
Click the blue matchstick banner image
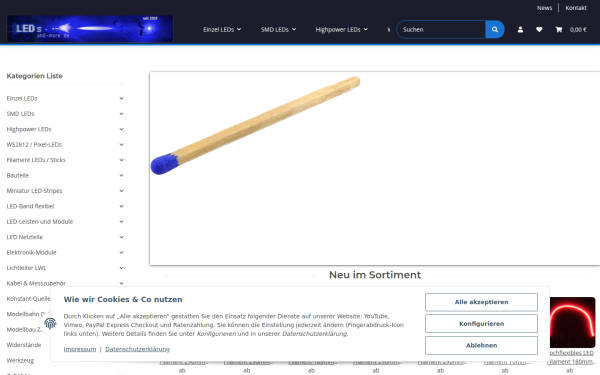click(374, 168)
